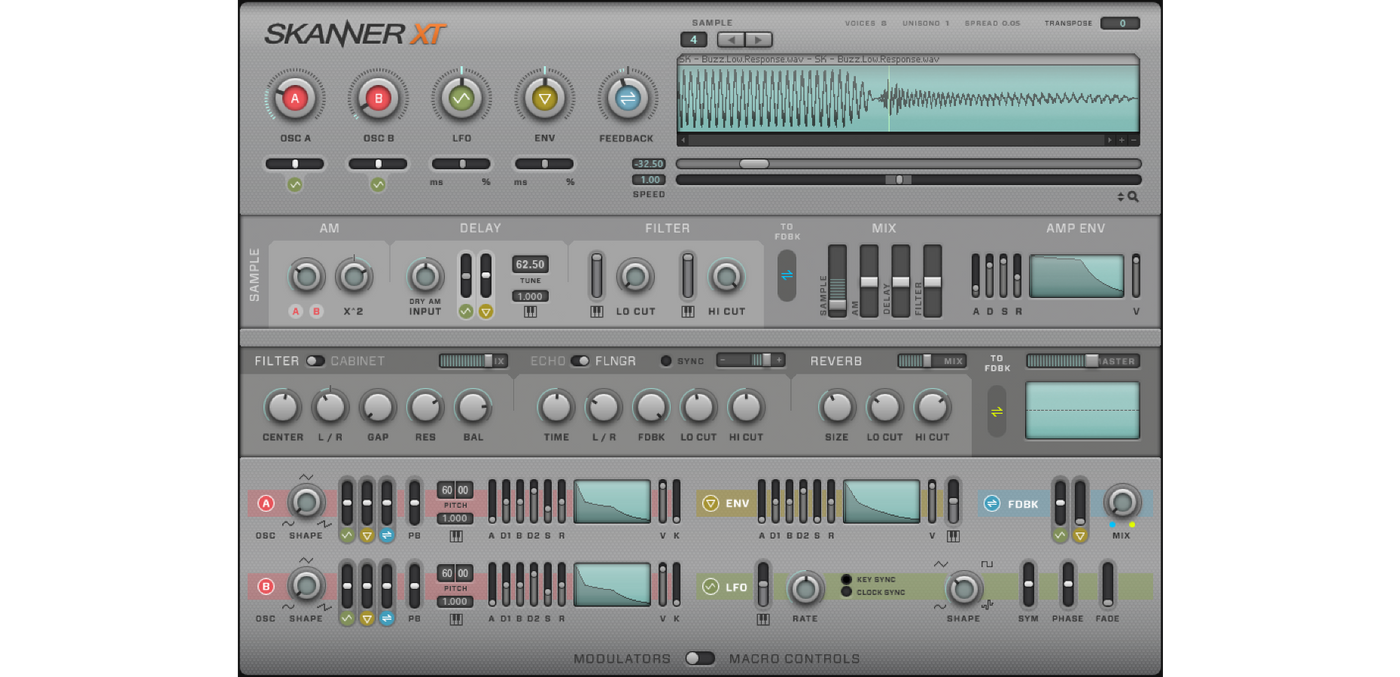1400x677 pixels.
Task: Toggle green LFO button under OSC A slider
Action: tap(295, 184)
